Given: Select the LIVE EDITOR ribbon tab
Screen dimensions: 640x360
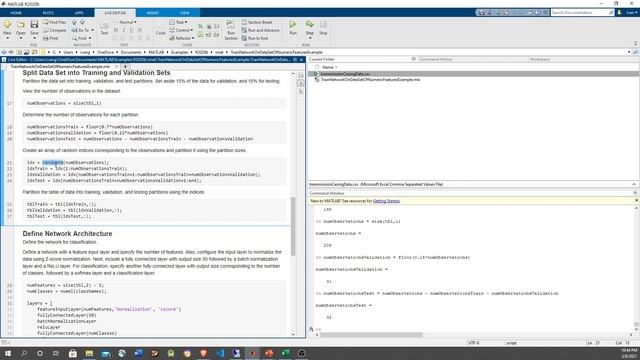Looking at the screenshot, I should point(115,13).
